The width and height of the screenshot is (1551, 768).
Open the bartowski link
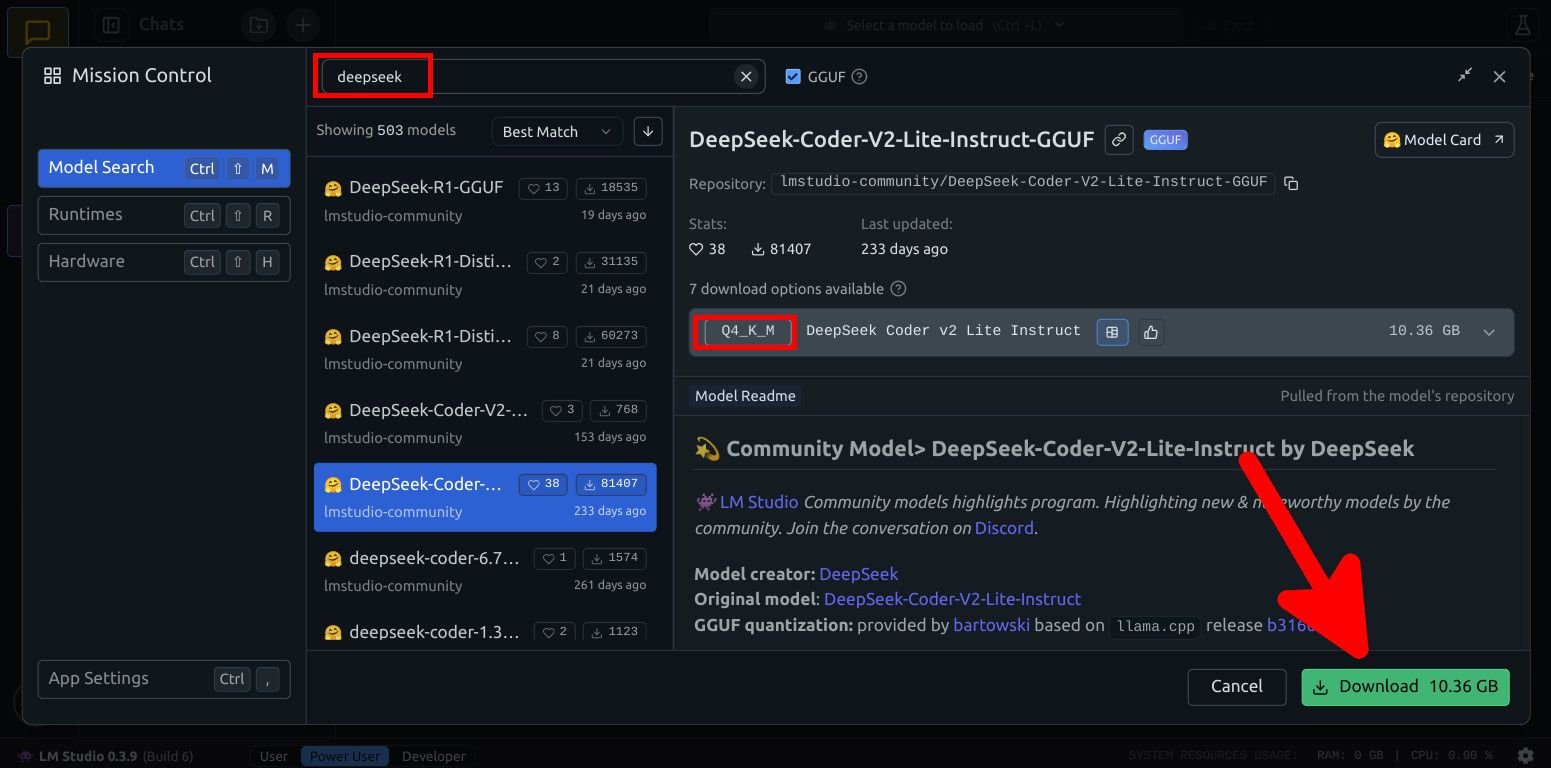991,625
